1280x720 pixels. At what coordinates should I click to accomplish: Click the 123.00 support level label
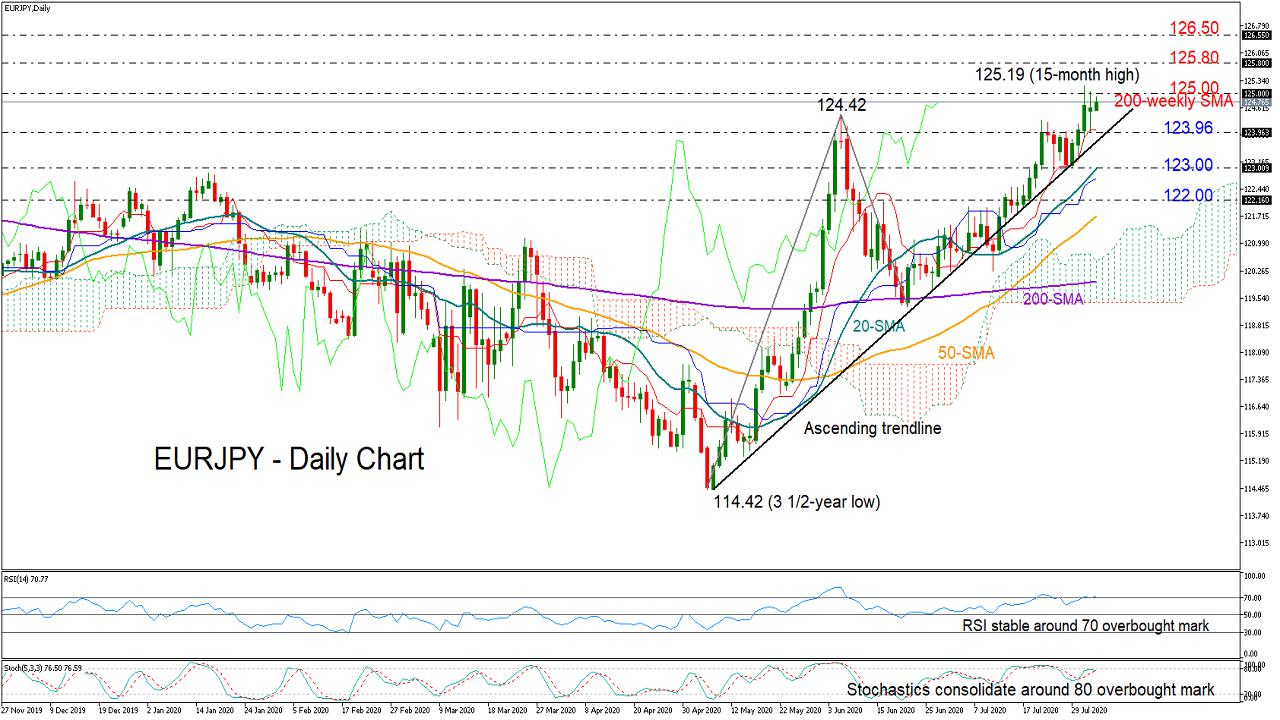(1187, 165)
